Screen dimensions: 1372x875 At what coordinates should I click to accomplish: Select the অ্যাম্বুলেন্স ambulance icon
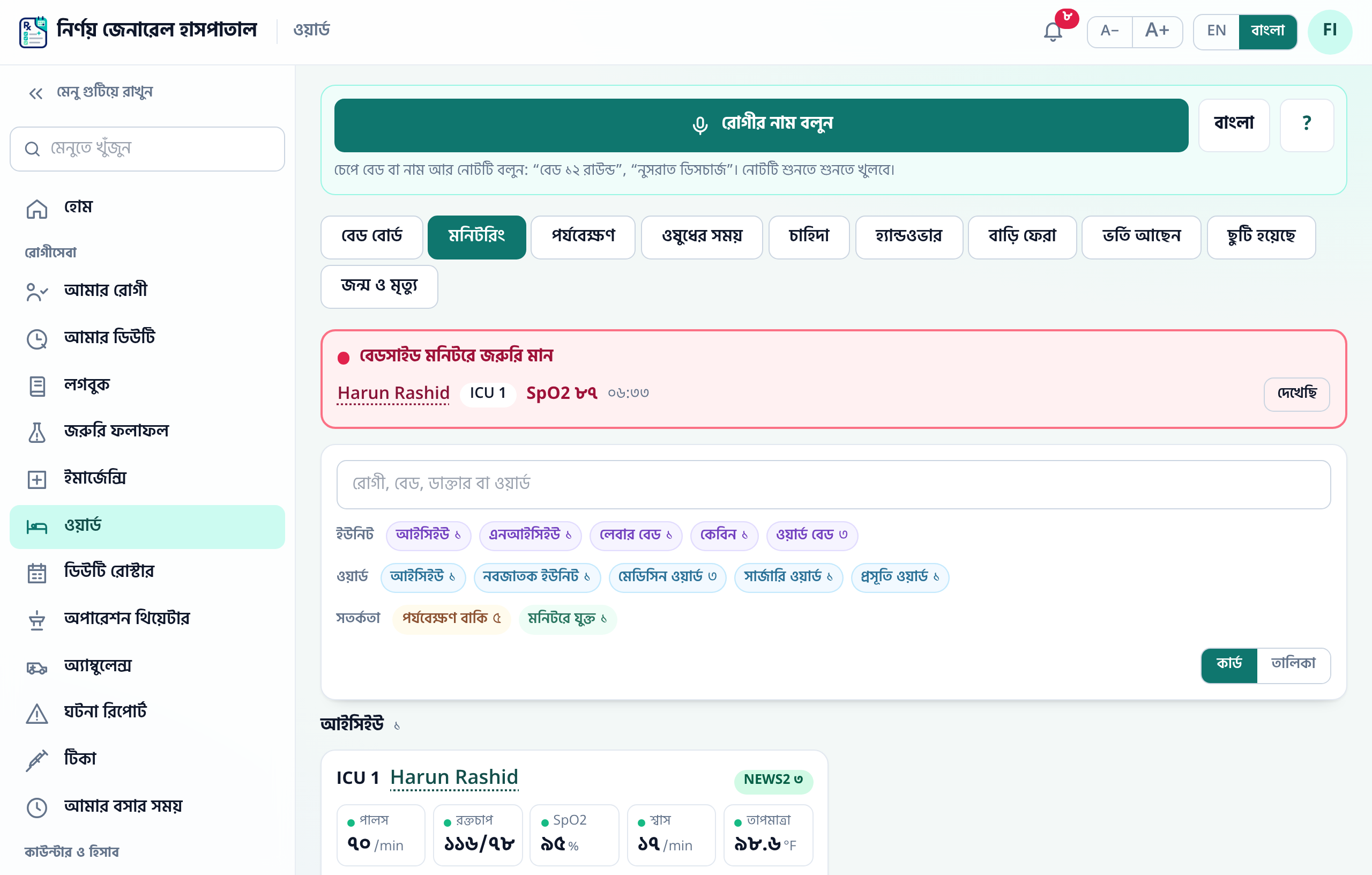37,668
